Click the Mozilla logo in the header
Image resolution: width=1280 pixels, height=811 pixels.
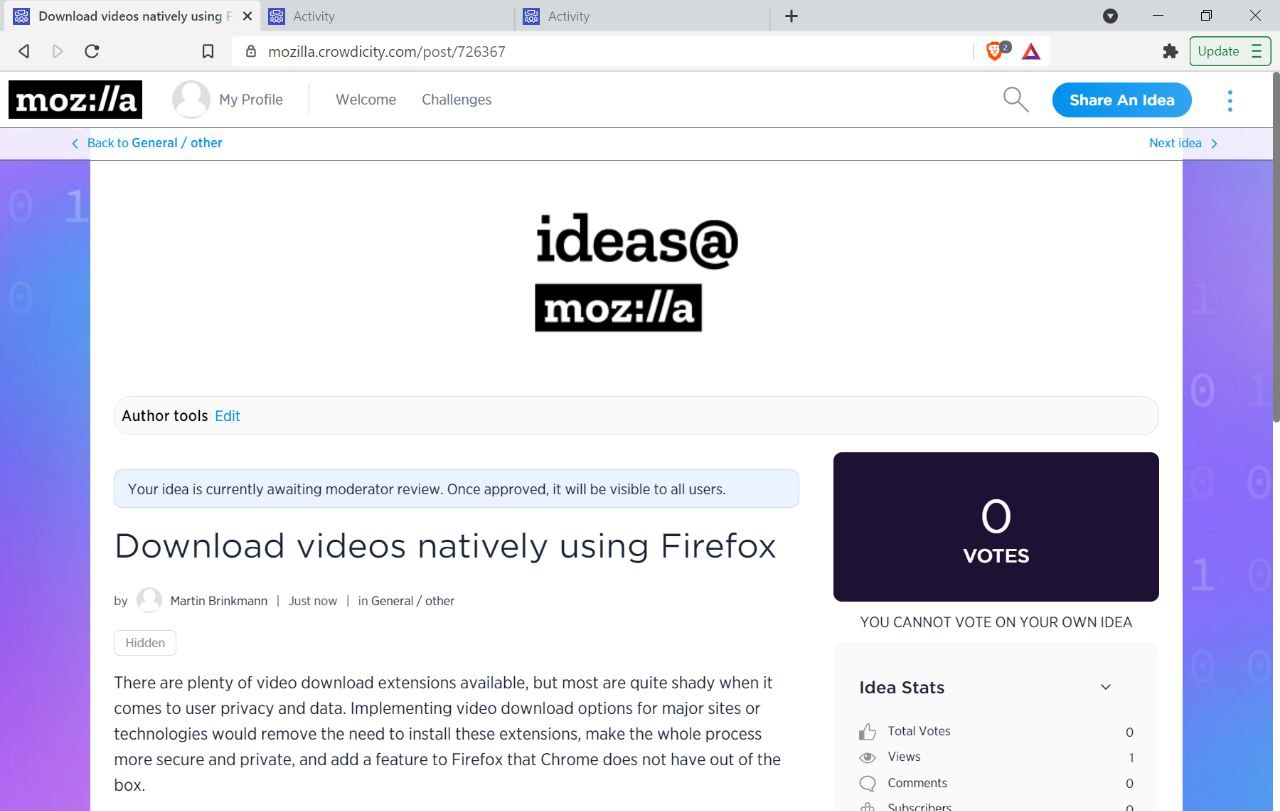click(x=75, y=99)
